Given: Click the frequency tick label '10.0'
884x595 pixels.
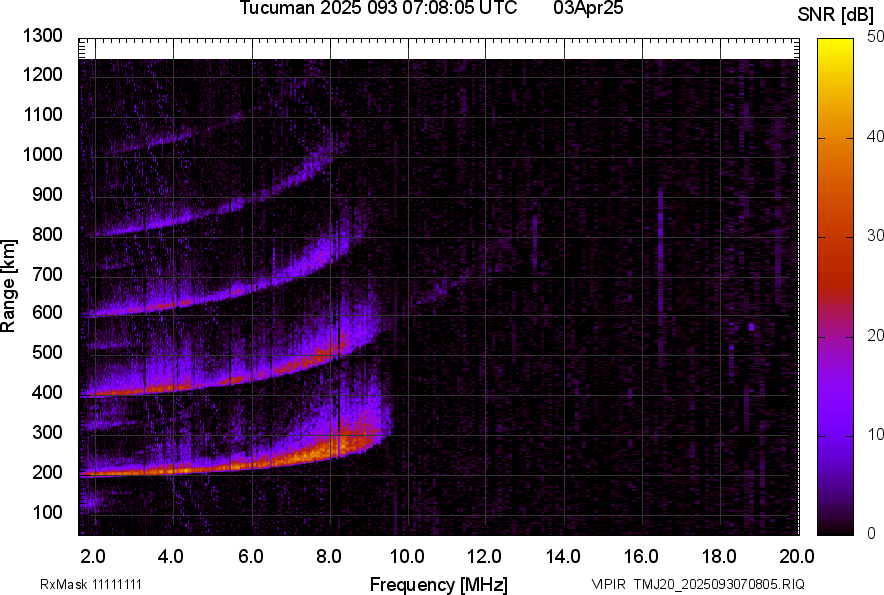Looking at the screenshot, I should pos(407,557).
